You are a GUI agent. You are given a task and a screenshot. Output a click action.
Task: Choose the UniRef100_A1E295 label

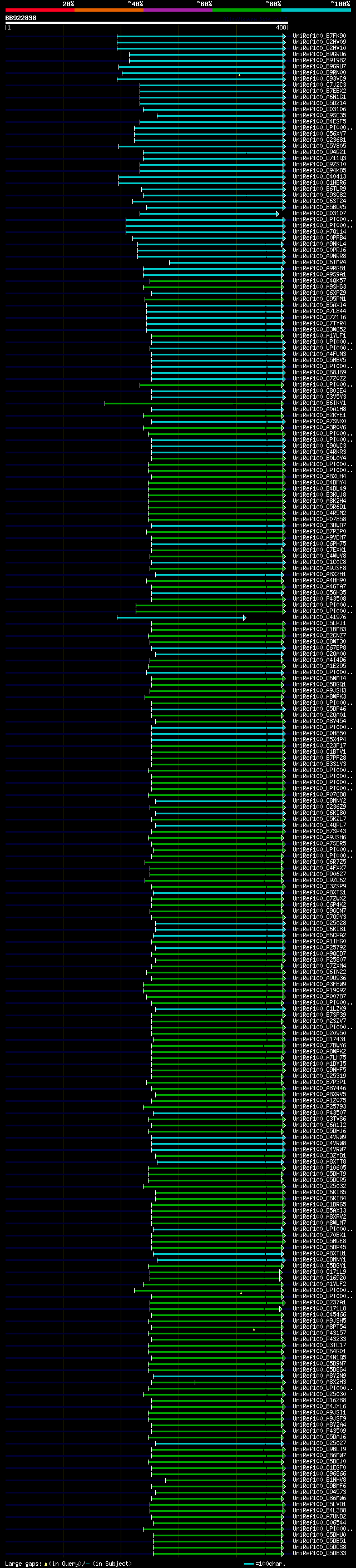319,666
